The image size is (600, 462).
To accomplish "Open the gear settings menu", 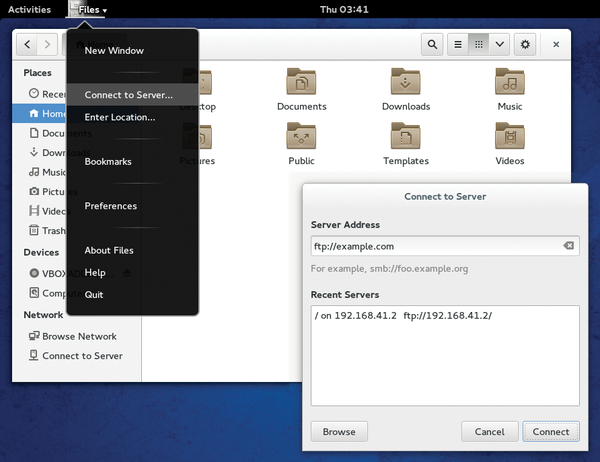I will (x=525, y=44).
